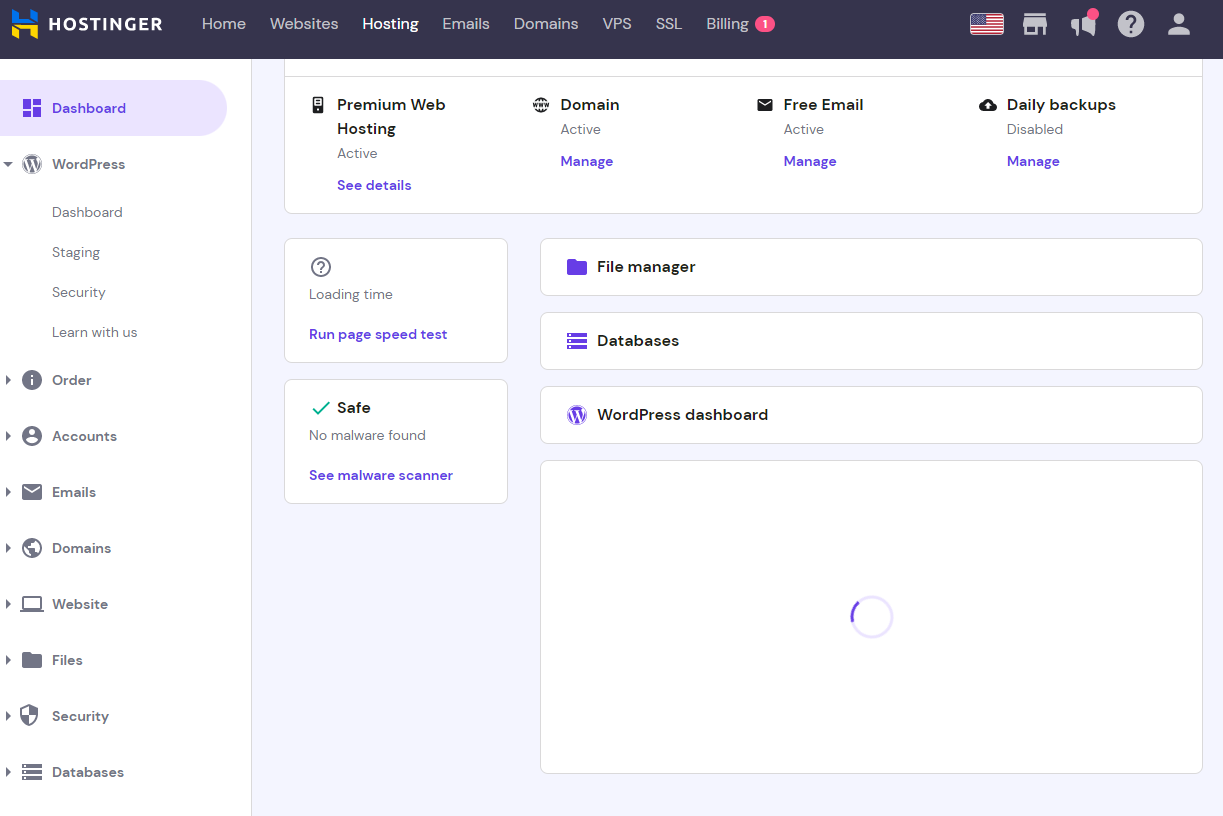Image resolution: width=1223 pixels, height=816 pixels.
Task: Click the Hostinger logo
Action: (x=87, y=24)
